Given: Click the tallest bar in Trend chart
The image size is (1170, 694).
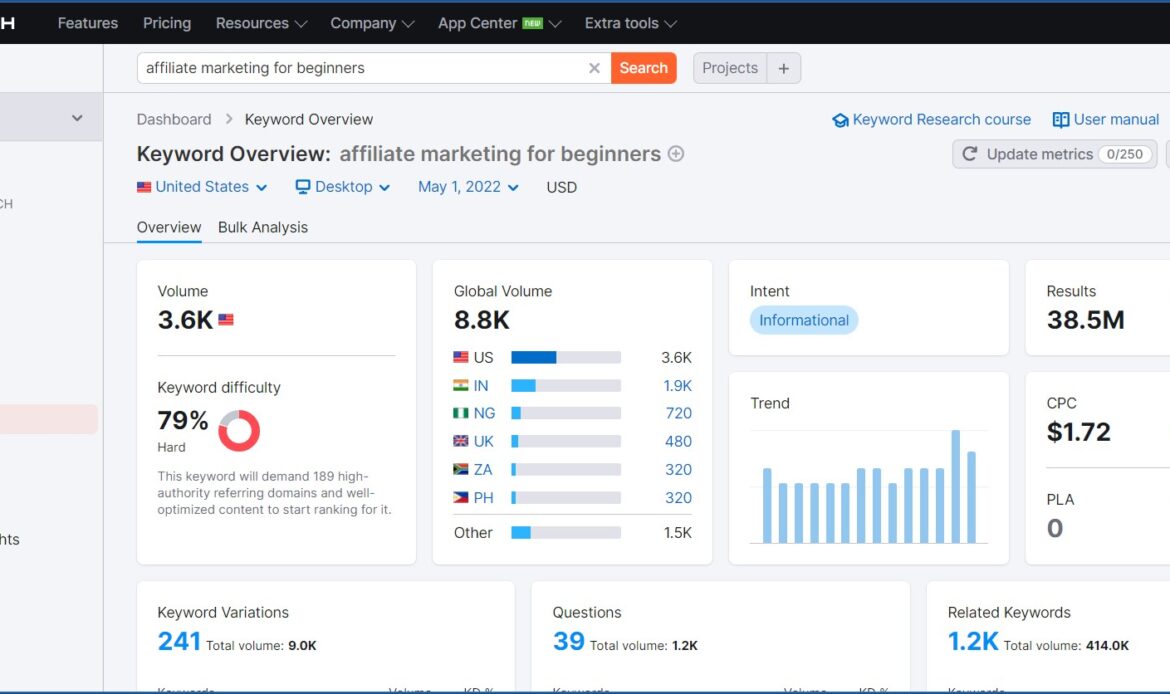Looking at the screenshot, I should coord(956,487).
